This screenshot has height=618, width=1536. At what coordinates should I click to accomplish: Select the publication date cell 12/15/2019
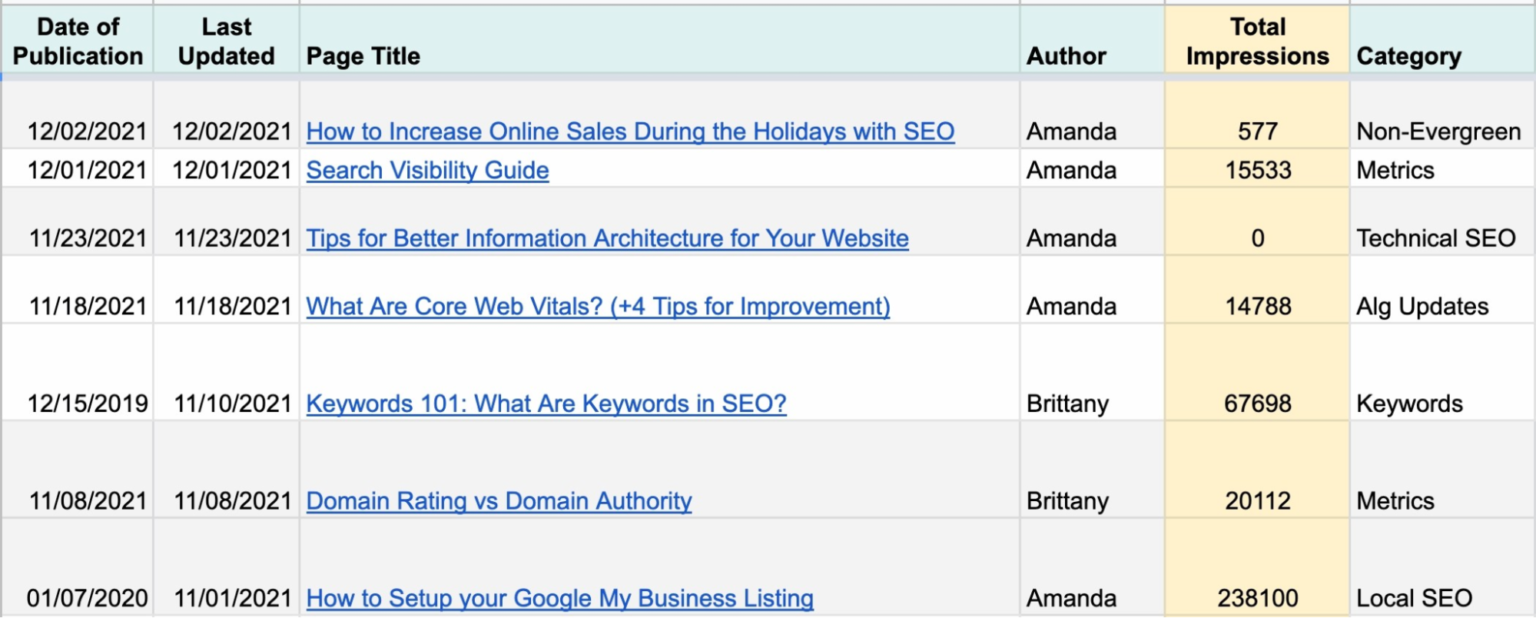coord(87,404)
